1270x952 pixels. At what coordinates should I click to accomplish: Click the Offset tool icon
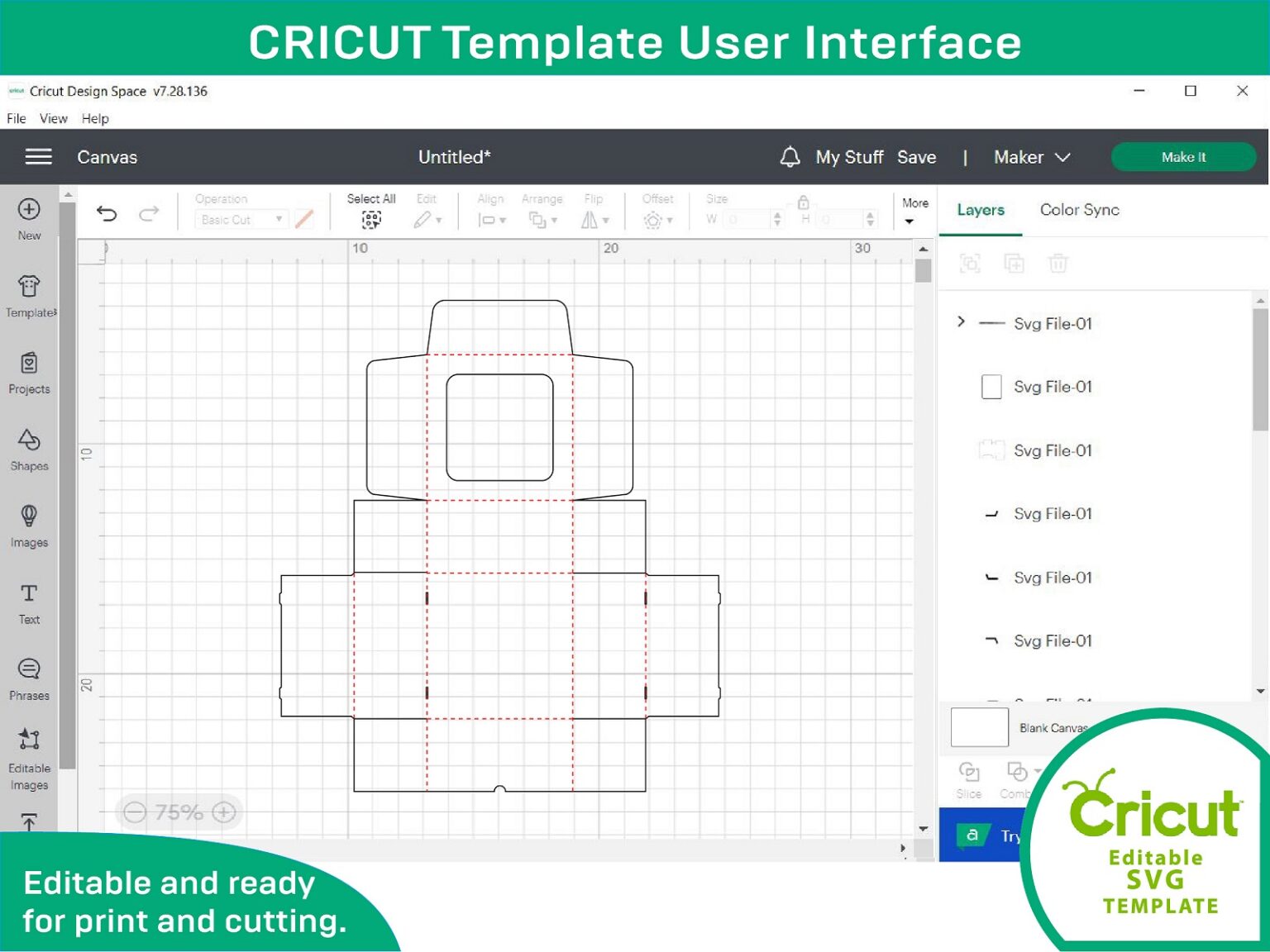click(653, 220)
